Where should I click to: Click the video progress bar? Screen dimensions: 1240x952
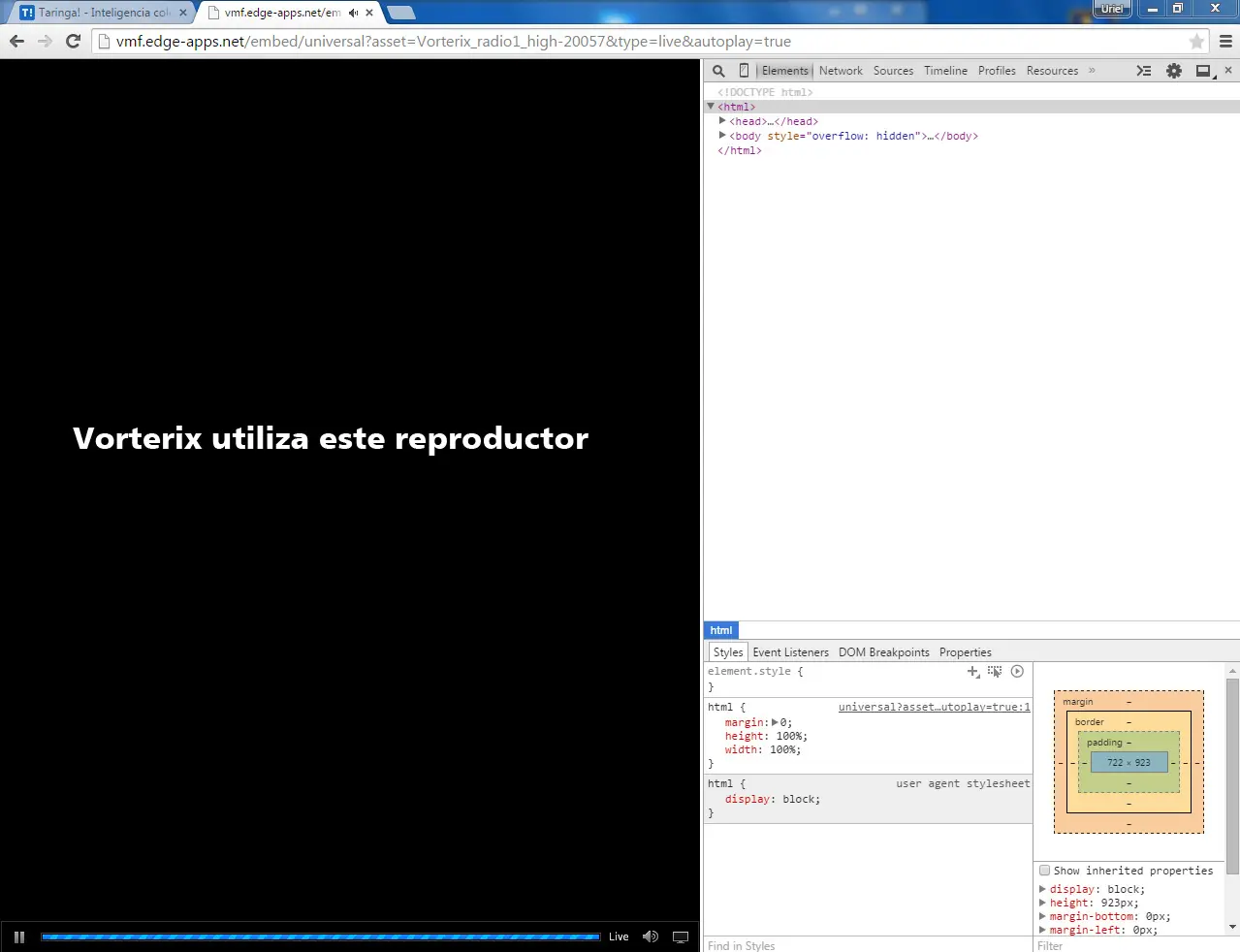[320, 936]
